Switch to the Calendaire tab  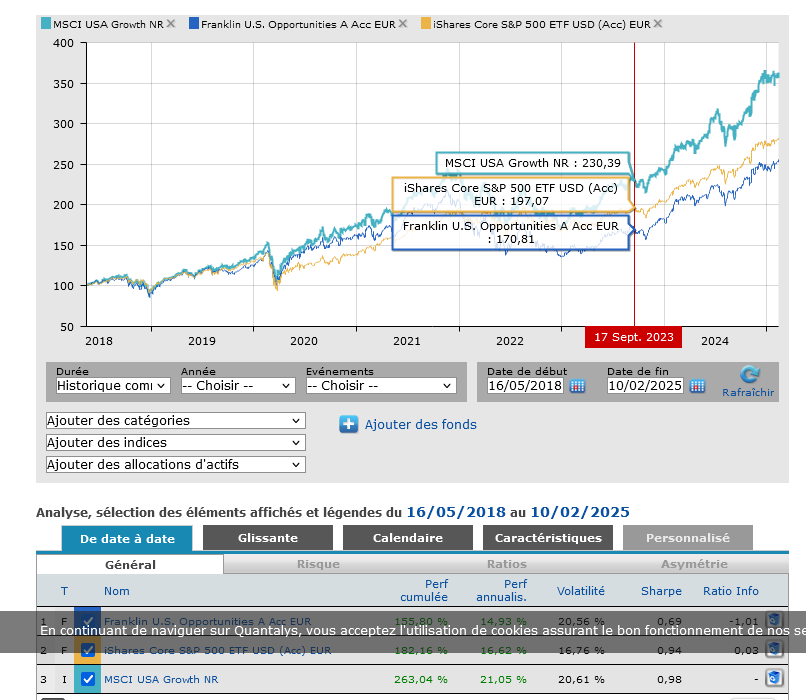click(x=408, y=538)
